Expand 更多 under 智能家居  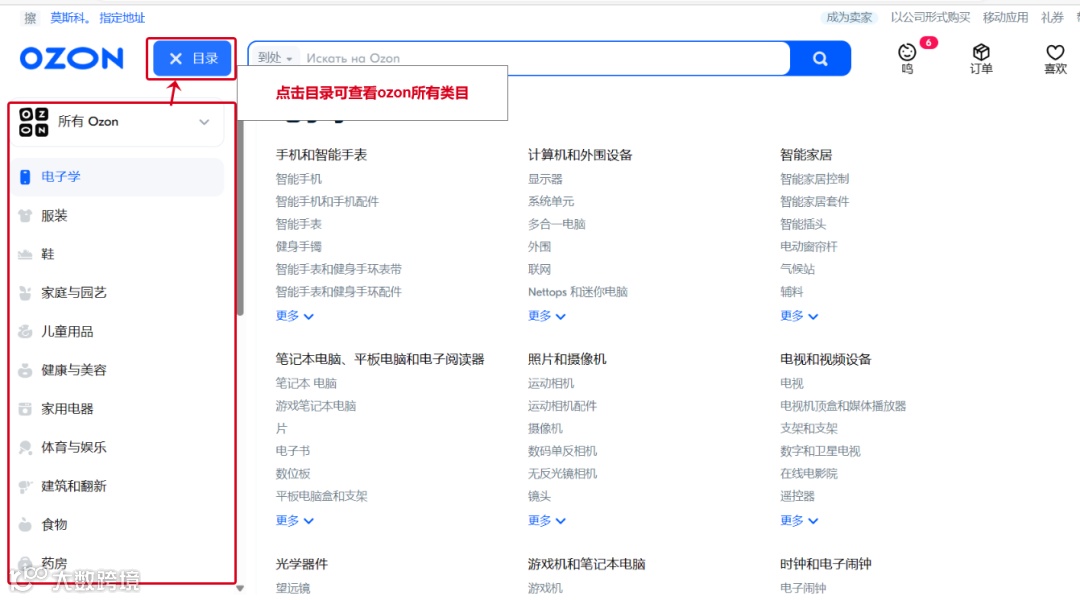pyautogui.click(x=799, y=315)
